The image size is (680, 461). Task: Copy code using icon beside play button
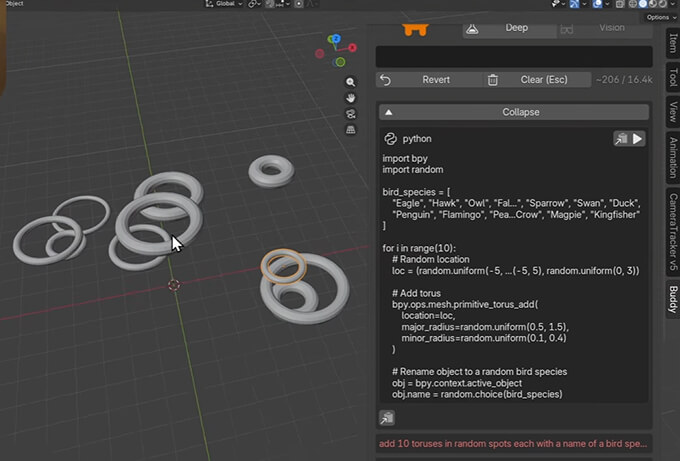pyautogui.click(x=621, y=139)
